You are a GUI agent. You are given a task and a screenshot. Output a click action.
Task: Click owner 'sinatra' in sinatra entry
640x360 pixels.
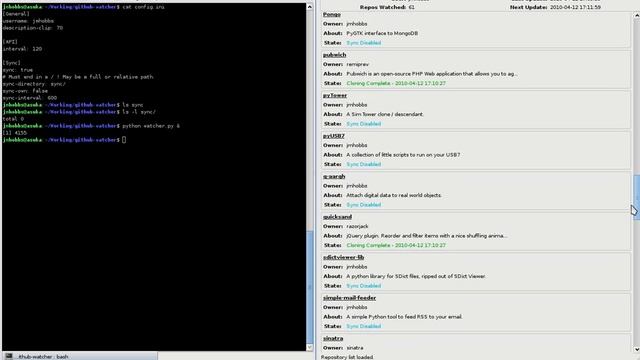355,348
